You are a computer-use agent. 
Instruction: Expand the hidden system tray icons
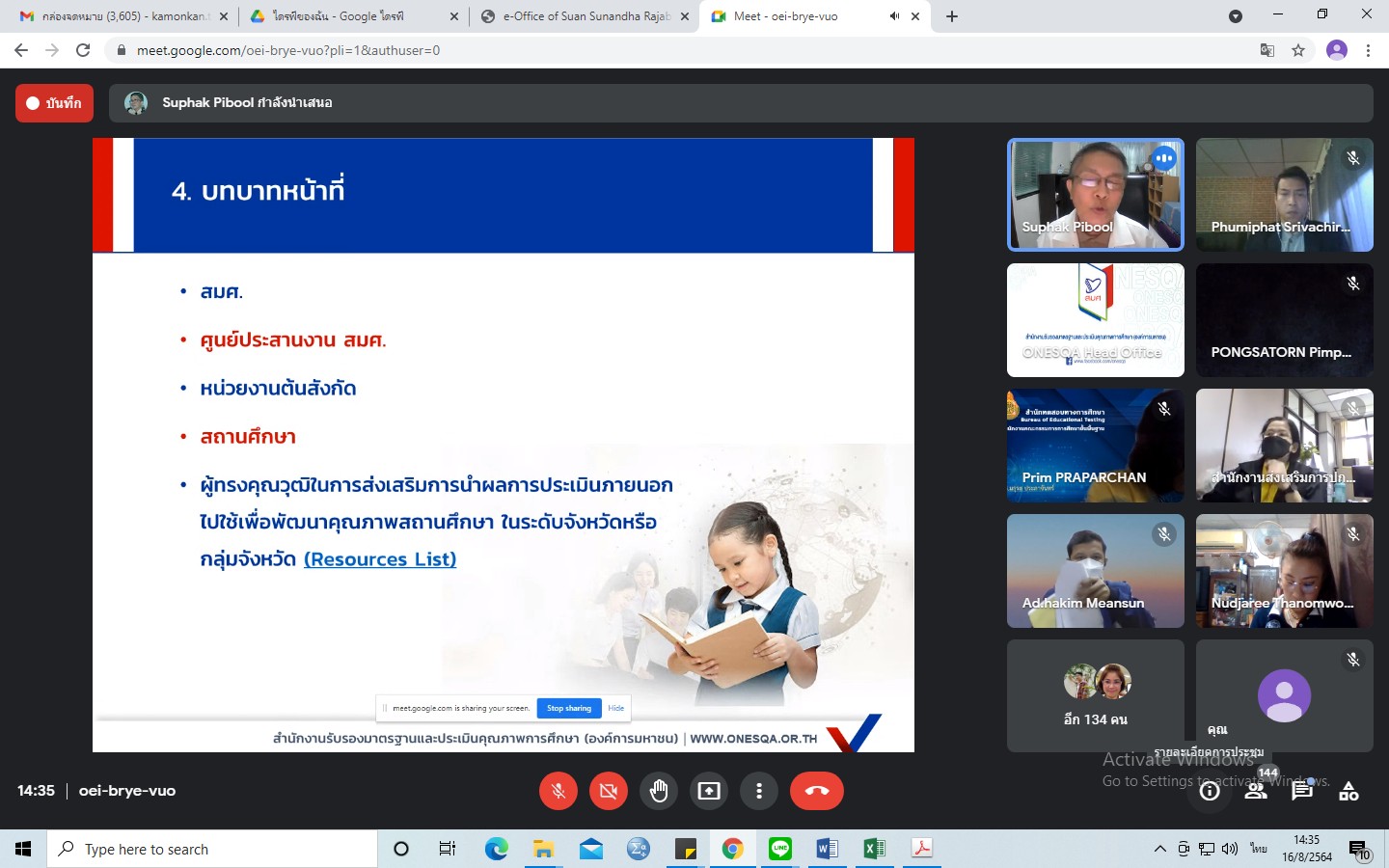click(x=1159, y=849)
